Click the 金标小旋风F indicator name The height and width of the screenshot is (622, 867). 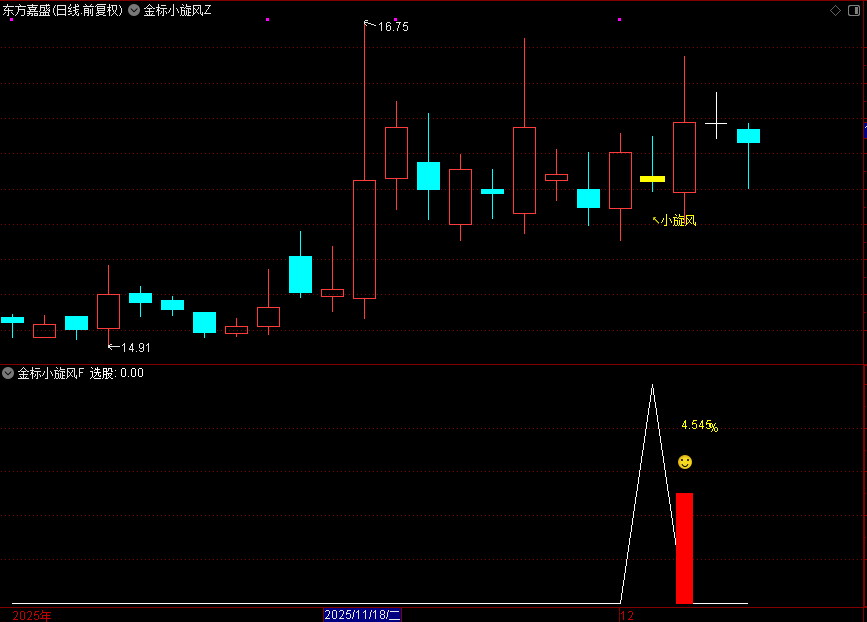(51, 373)
